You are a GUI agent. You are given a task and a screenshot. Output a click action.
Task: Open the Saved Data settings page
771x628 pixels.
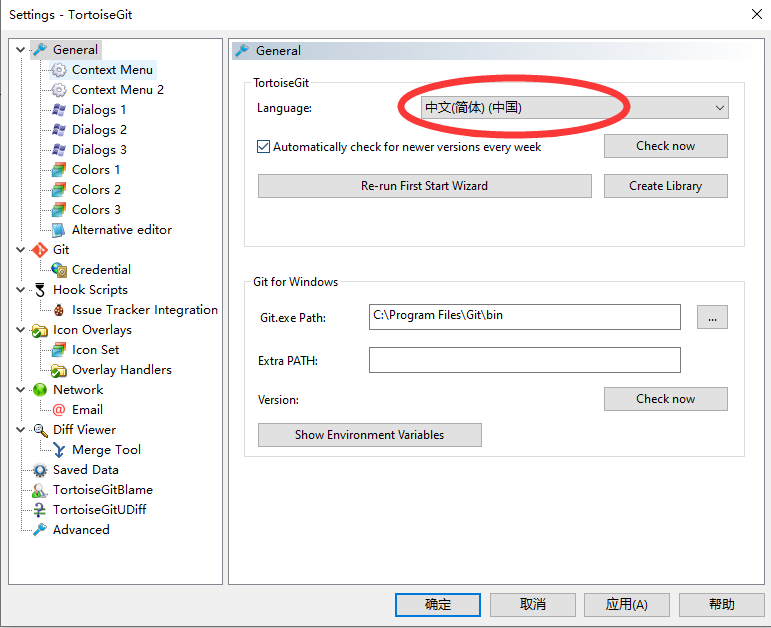click(x=86, y=470)
